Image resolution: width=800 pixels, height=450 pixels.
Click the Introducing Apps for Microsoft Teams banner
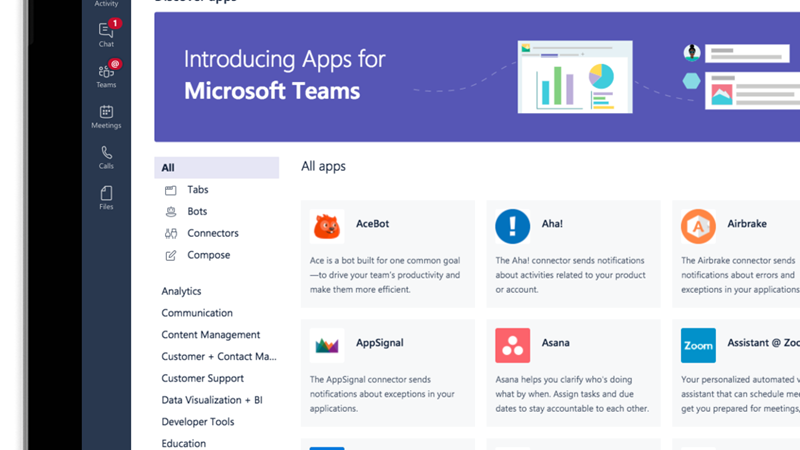click(x=476, y=77)
